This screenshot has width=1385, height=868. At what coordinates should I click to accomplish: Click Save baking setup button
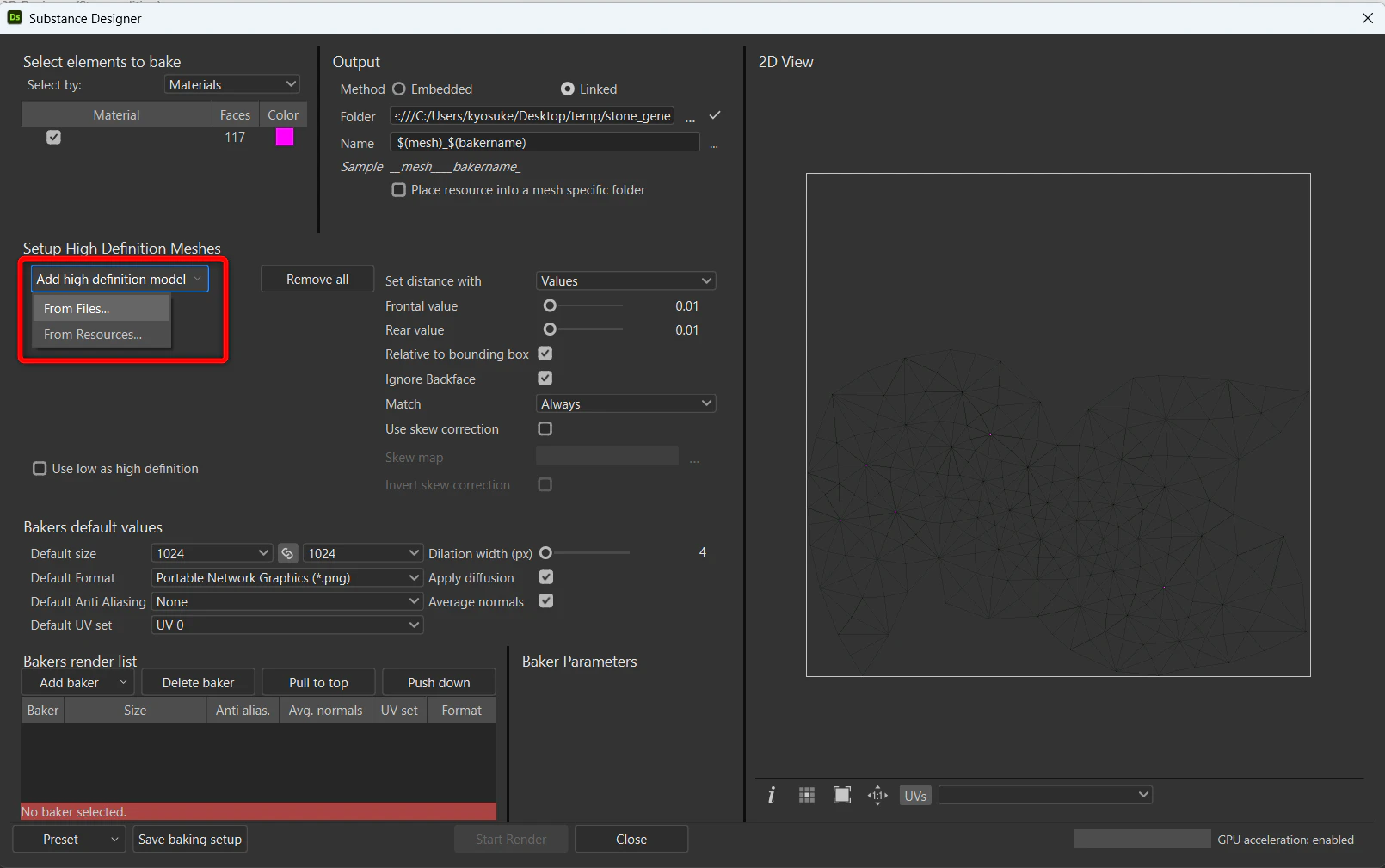190,840
